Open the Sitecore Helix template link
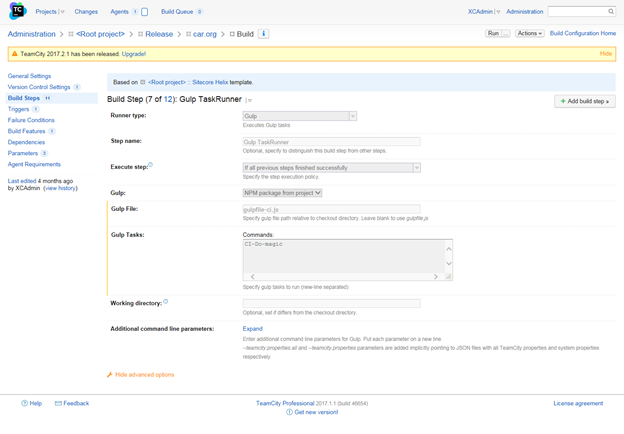The height and width of the screenshot is (434, 624). pos(210,82)
